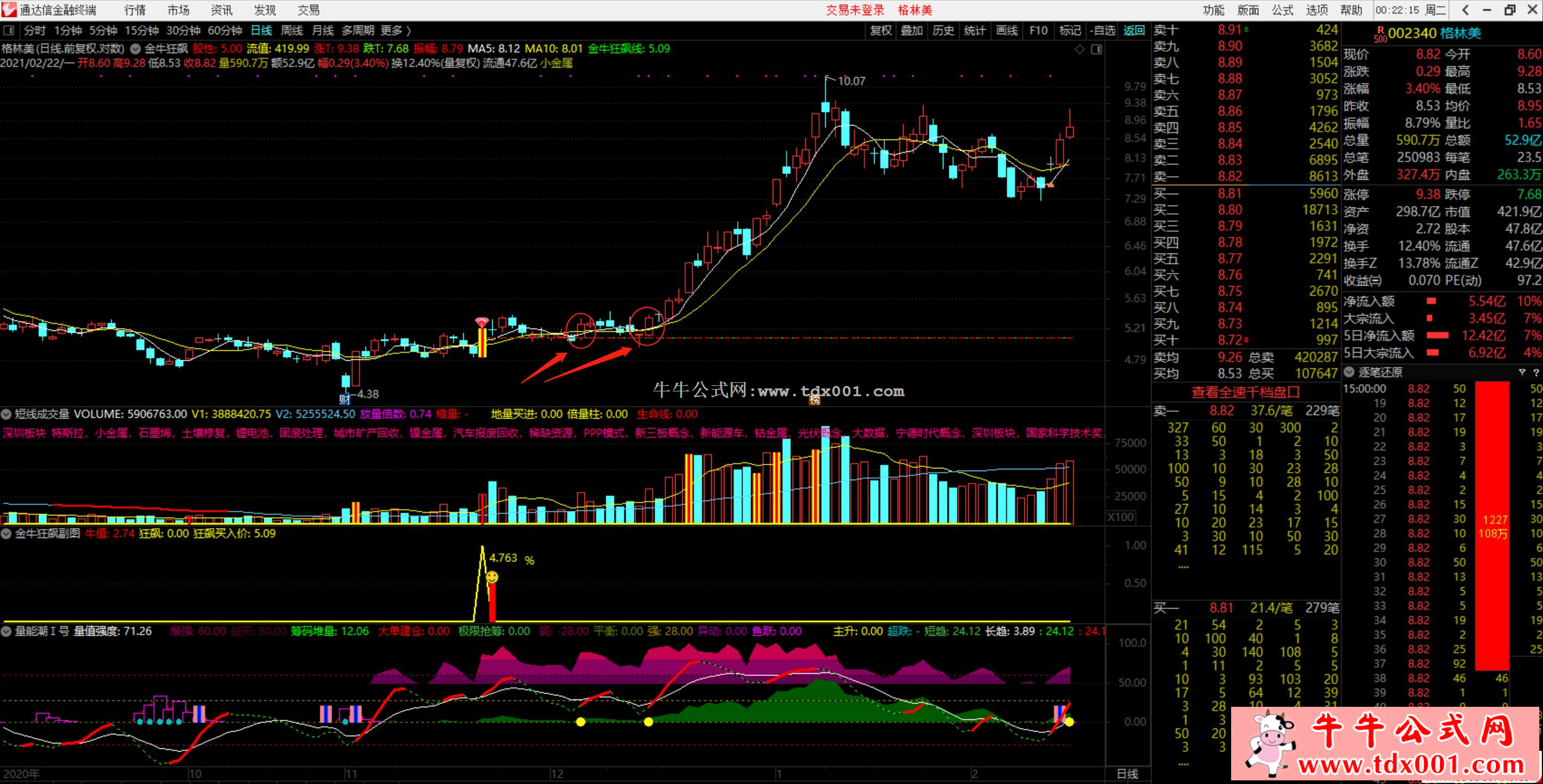
Task: Click the 交易未登录 login status
Action: pos(855,10)
